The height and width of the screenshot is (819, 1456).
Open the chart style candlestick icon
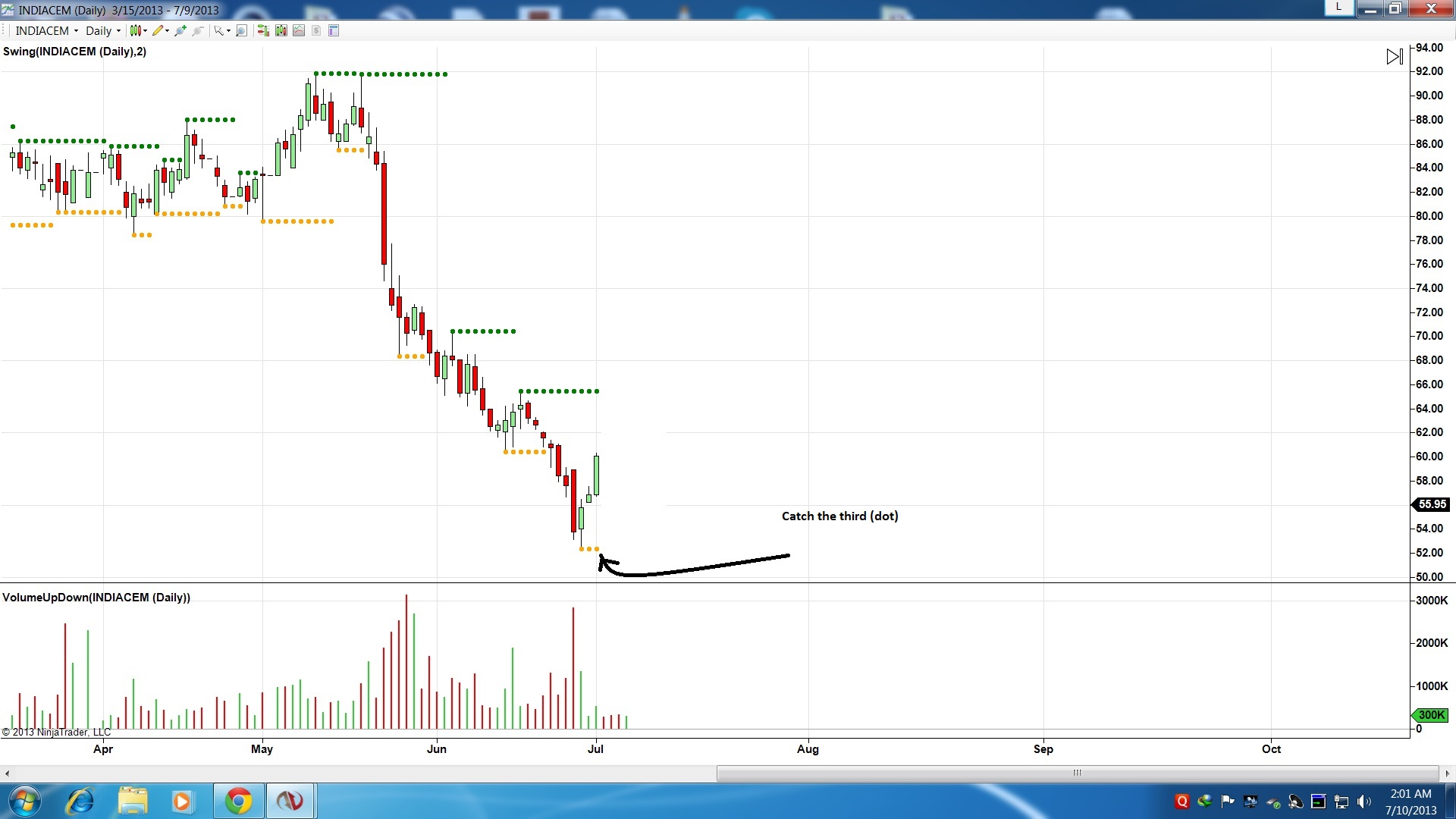click(135, 31)
